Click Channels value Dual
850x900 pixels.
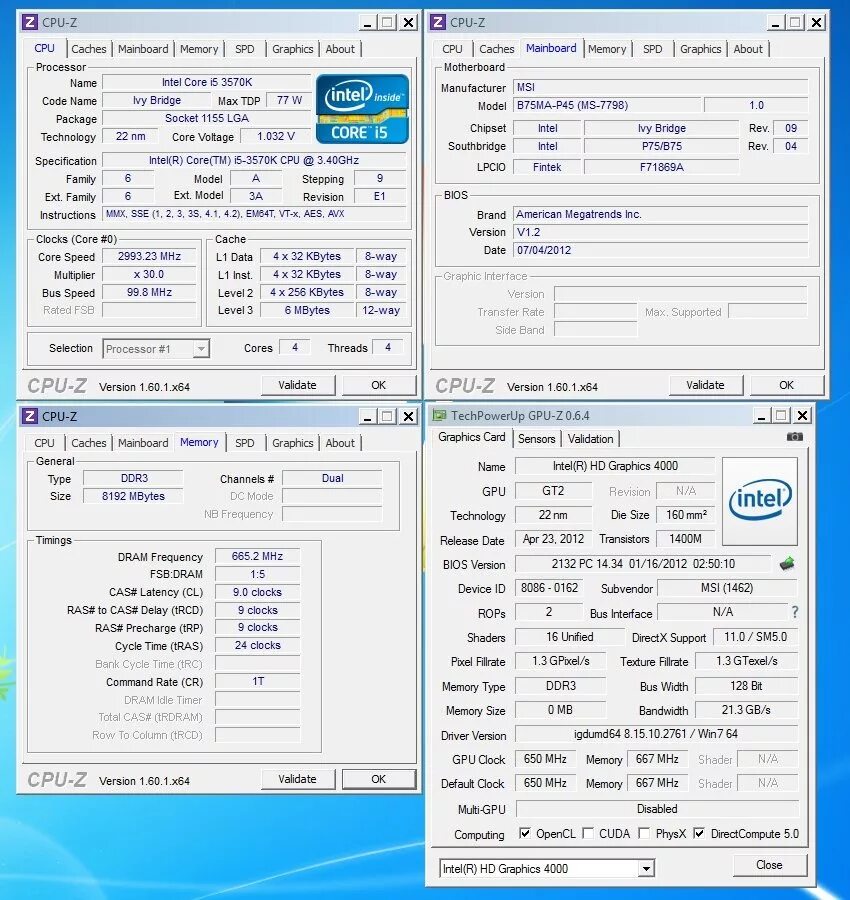pos(332,478)
